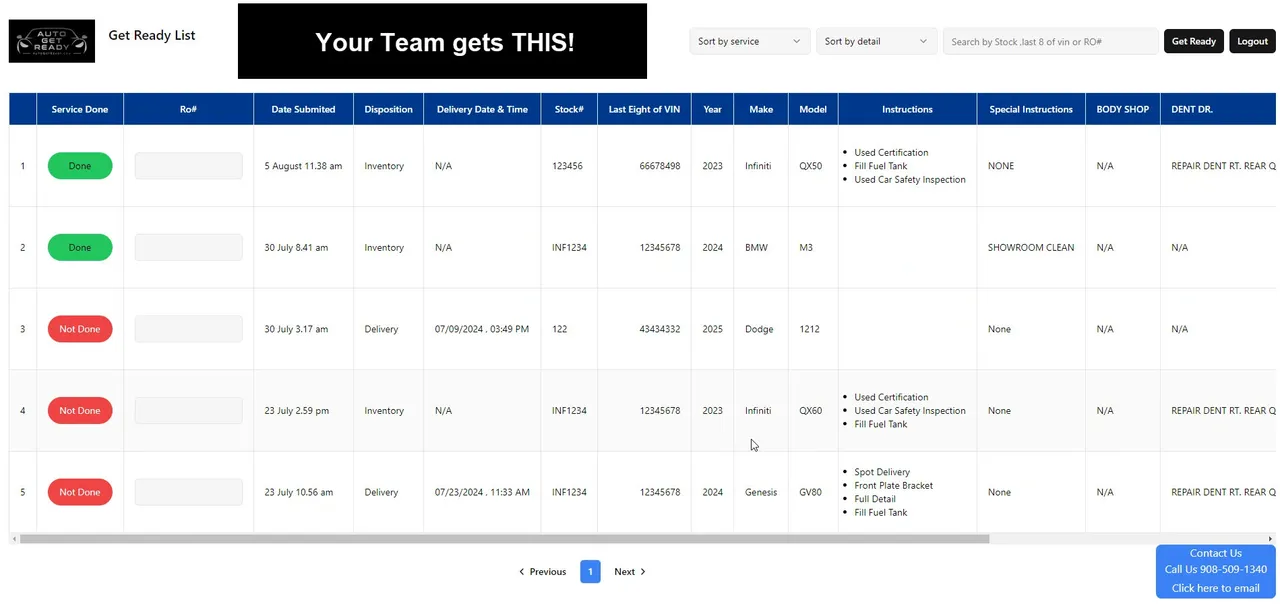This screenshot has height=610, width=1280.
Task: Click the horizontal table scrollbar
Action: point(504,539)
